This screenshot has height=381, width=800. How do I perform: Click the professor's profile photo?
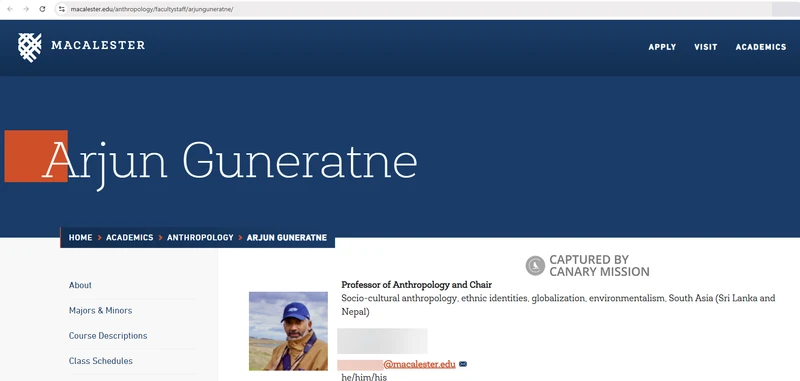288,331
